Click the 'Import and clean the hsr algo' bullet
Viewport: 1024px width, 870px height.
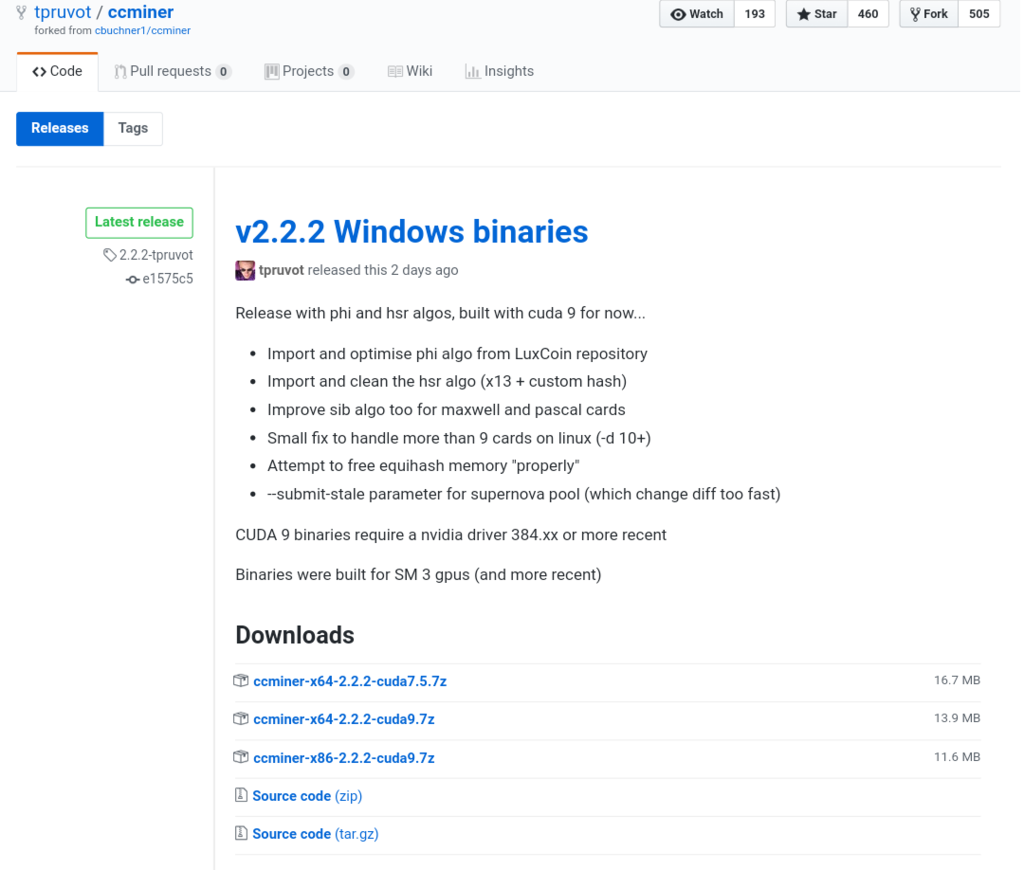coord(447,381)
